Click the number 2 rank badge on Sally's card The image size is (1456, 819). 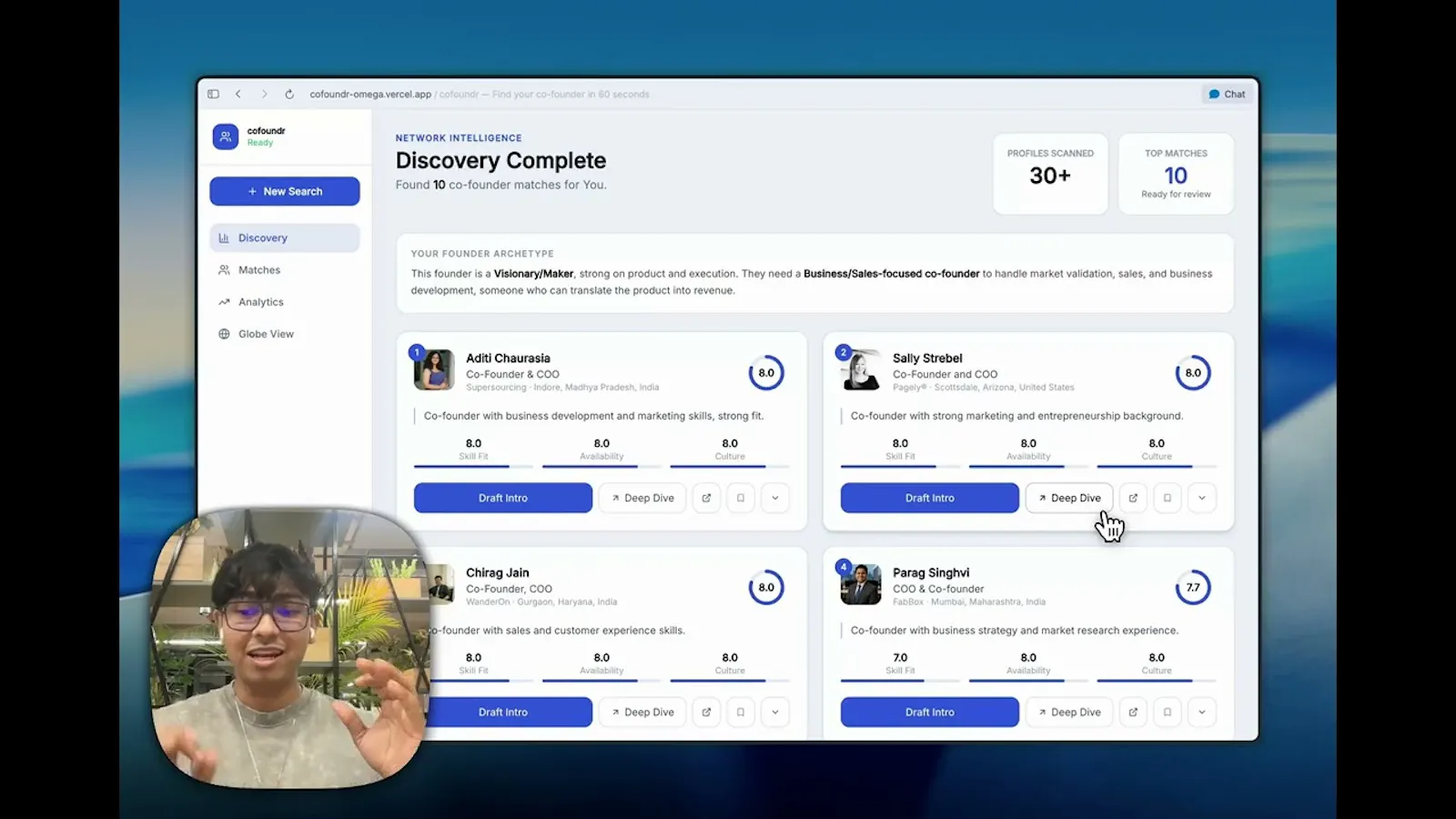844,352
